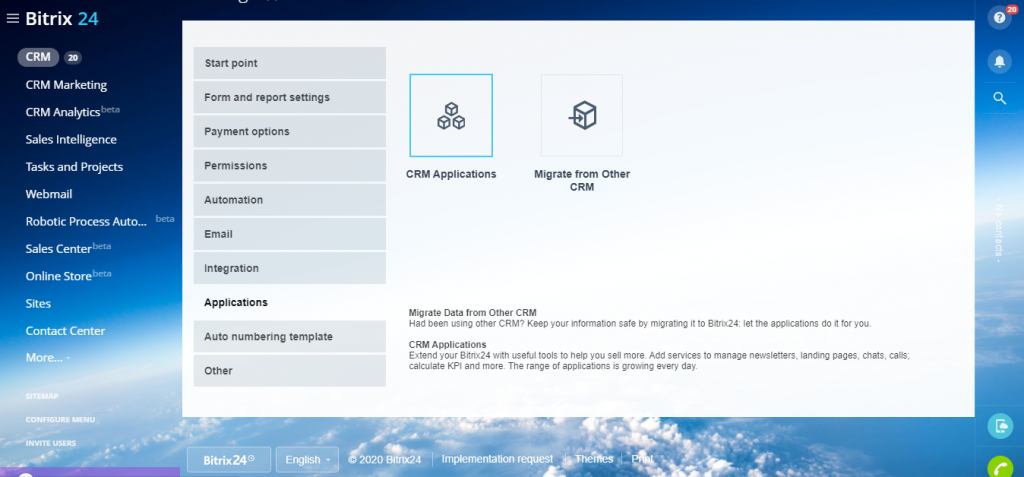The height and width of the screenshot is (477, 1024).
Task: Switch to the Start point tab
Action: (x=289, y=63)
